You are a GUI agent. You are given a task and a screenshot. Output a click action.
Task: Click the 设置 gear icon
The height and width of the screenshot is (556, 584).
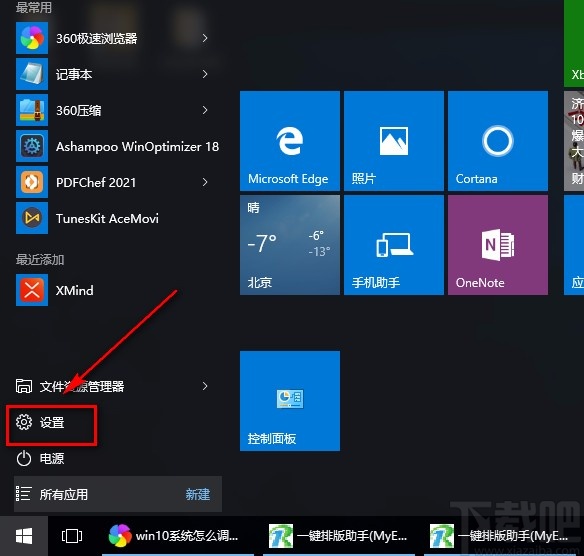point(24,422)
